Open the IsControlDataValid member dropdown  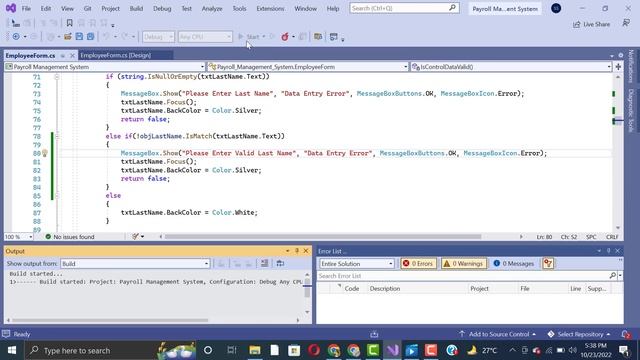pos(511,67)
